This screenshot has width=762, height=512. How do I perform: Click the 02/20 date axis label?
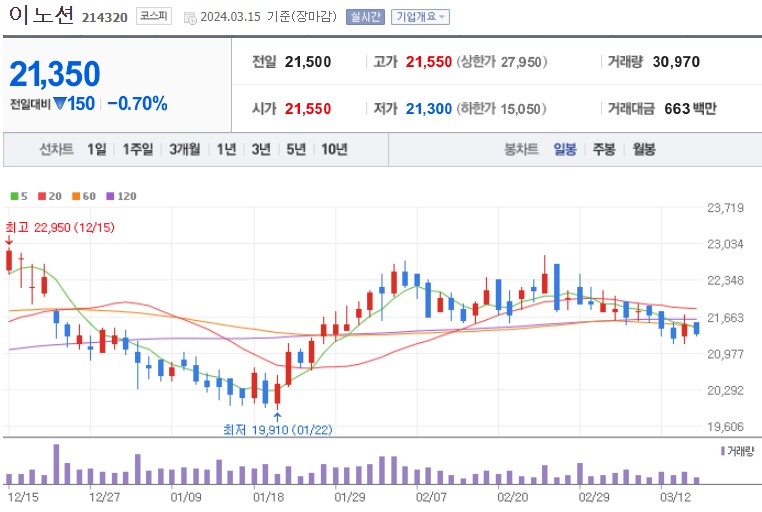coord(513,497)
